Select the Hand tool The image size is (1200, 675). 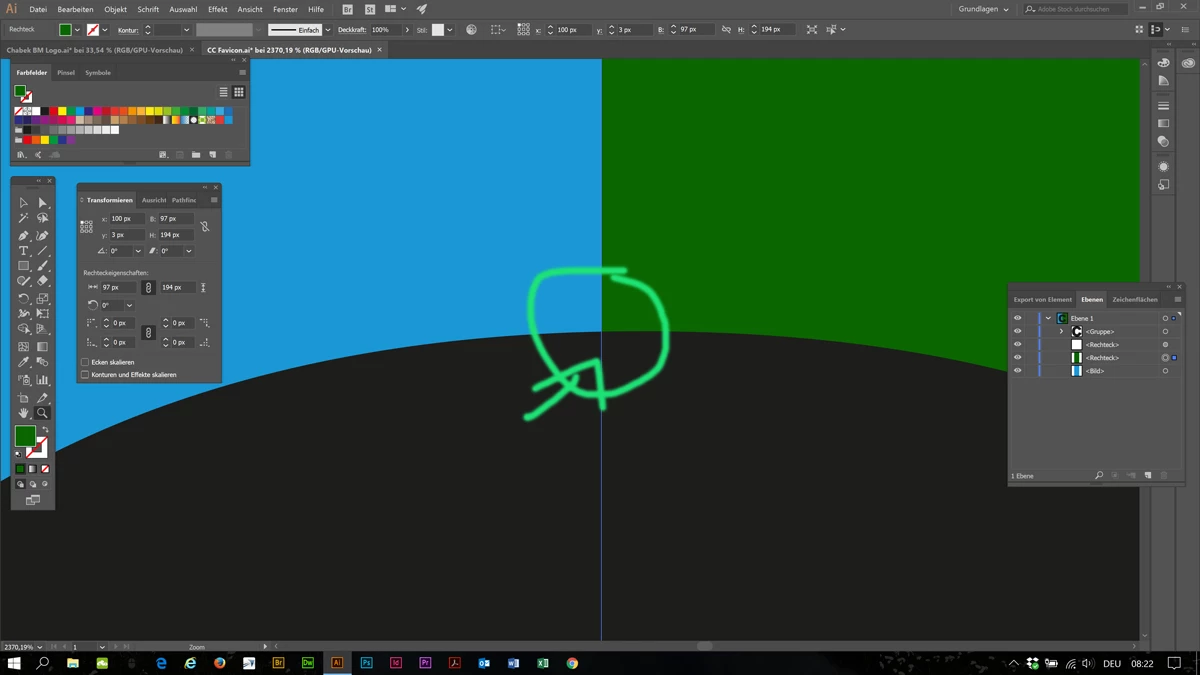(x=24, y=413)
